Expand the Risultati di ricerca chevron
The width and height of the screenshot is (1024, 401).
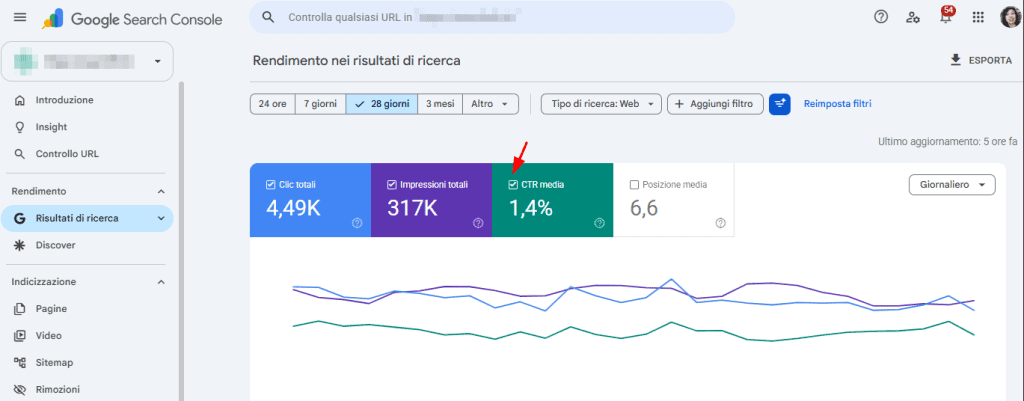(161, 218)
